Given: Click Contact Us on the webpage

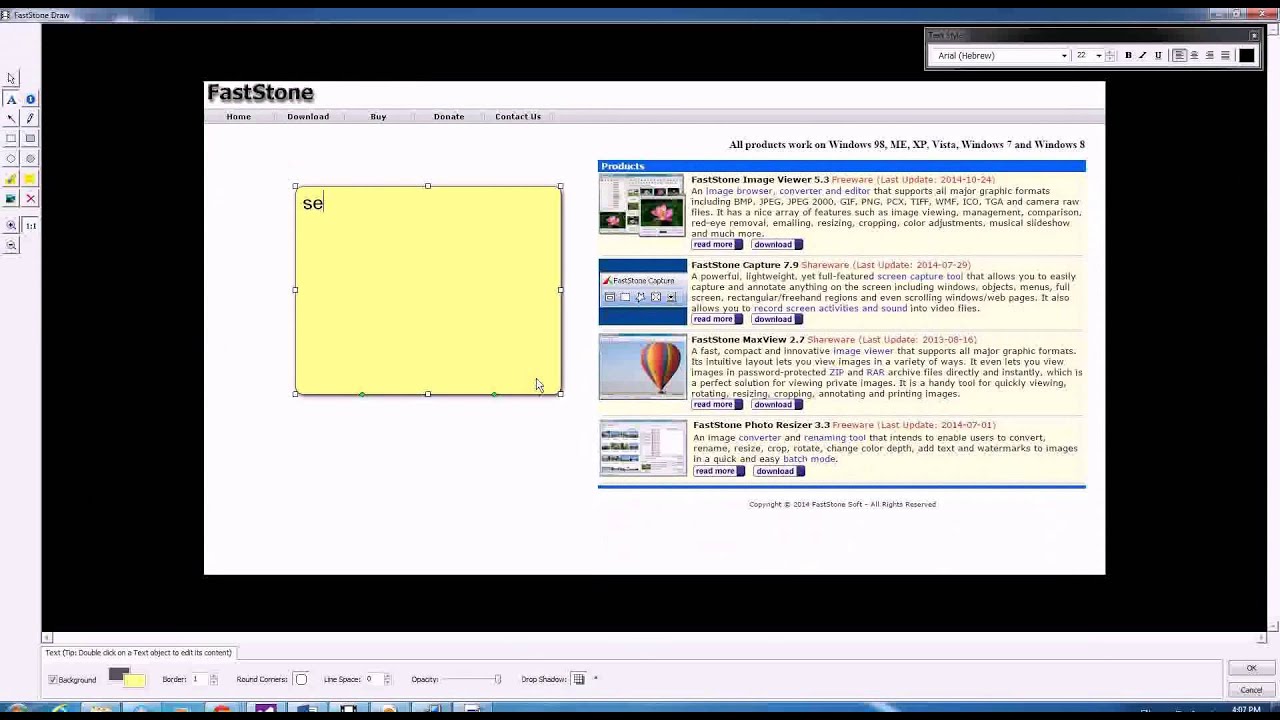Looking at the screenshot, I should [x=518, y=117].
